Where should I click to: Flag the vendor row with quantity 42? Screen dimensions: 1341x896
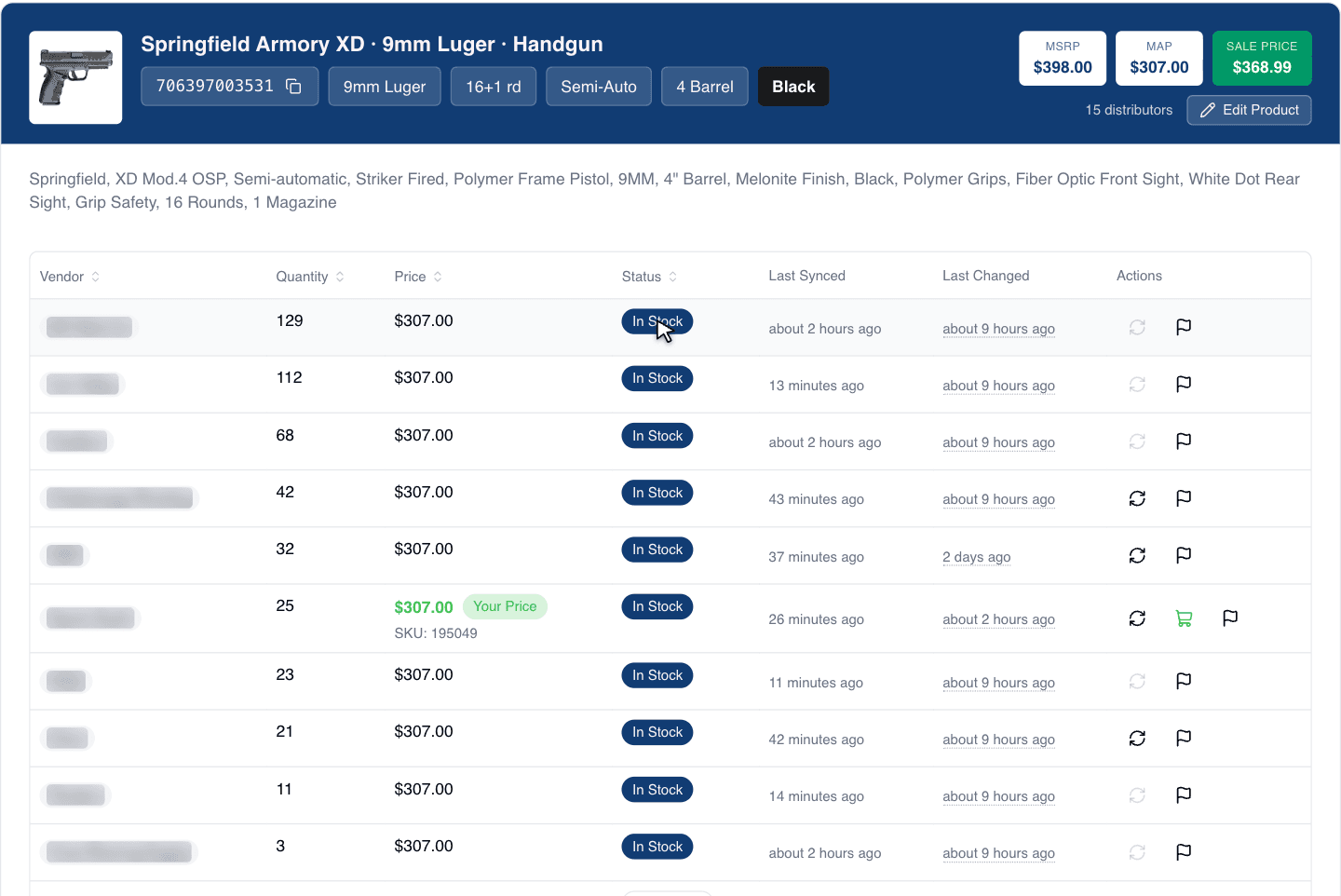click(1184, 498)
